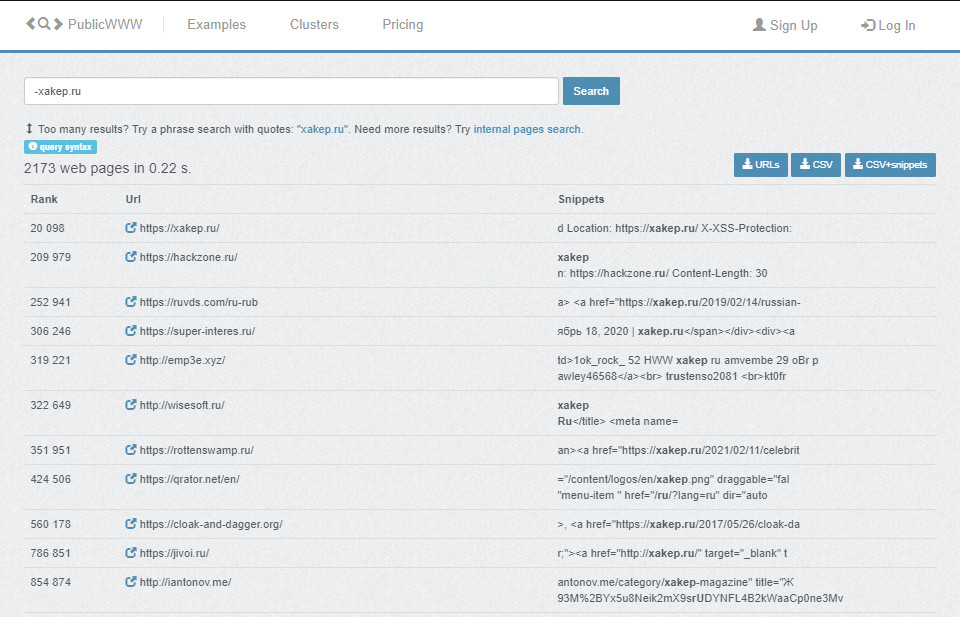Open external link icon for emp3e.xyz
This screenshot has width=960, height=617.
(130, 360)
